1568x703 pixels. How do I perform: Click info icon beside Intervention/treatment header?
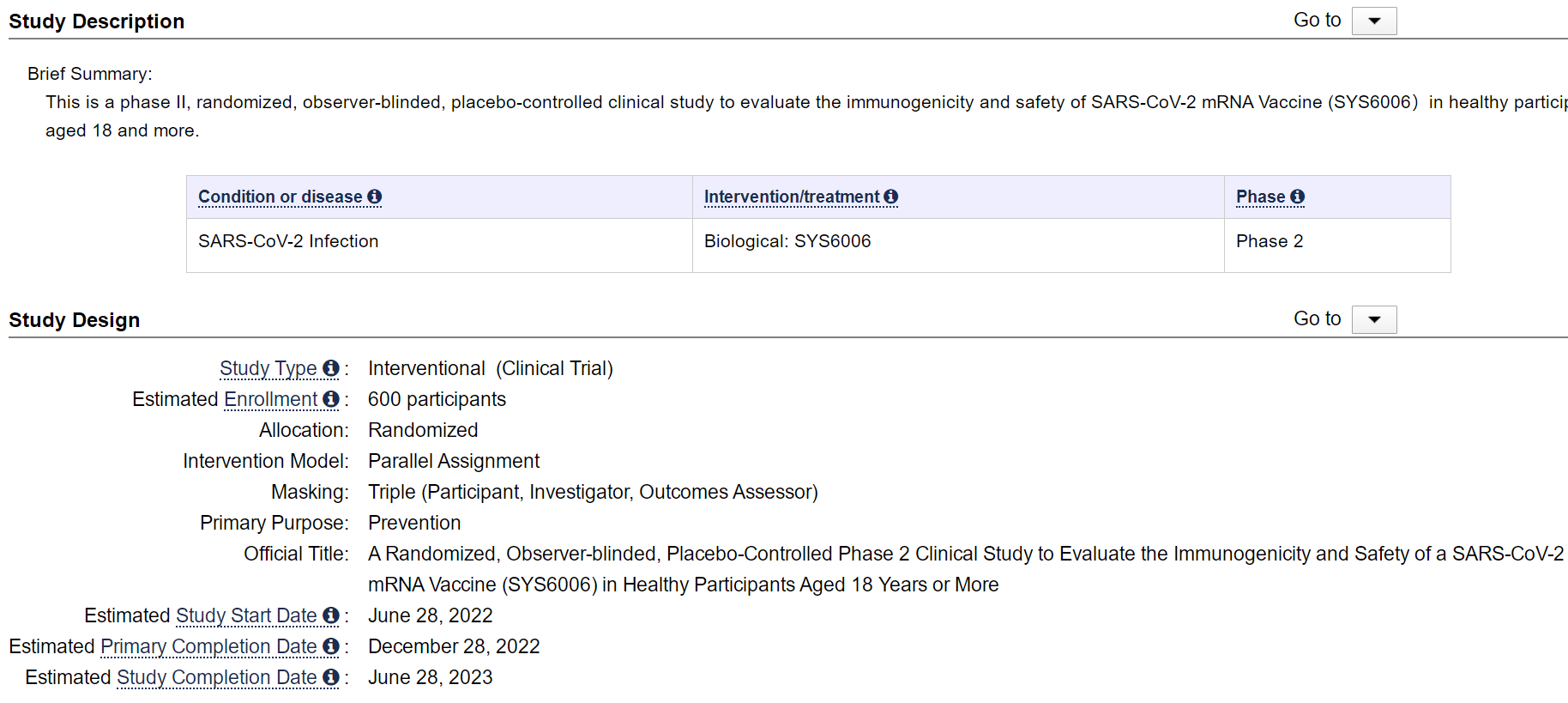(891, 197)
